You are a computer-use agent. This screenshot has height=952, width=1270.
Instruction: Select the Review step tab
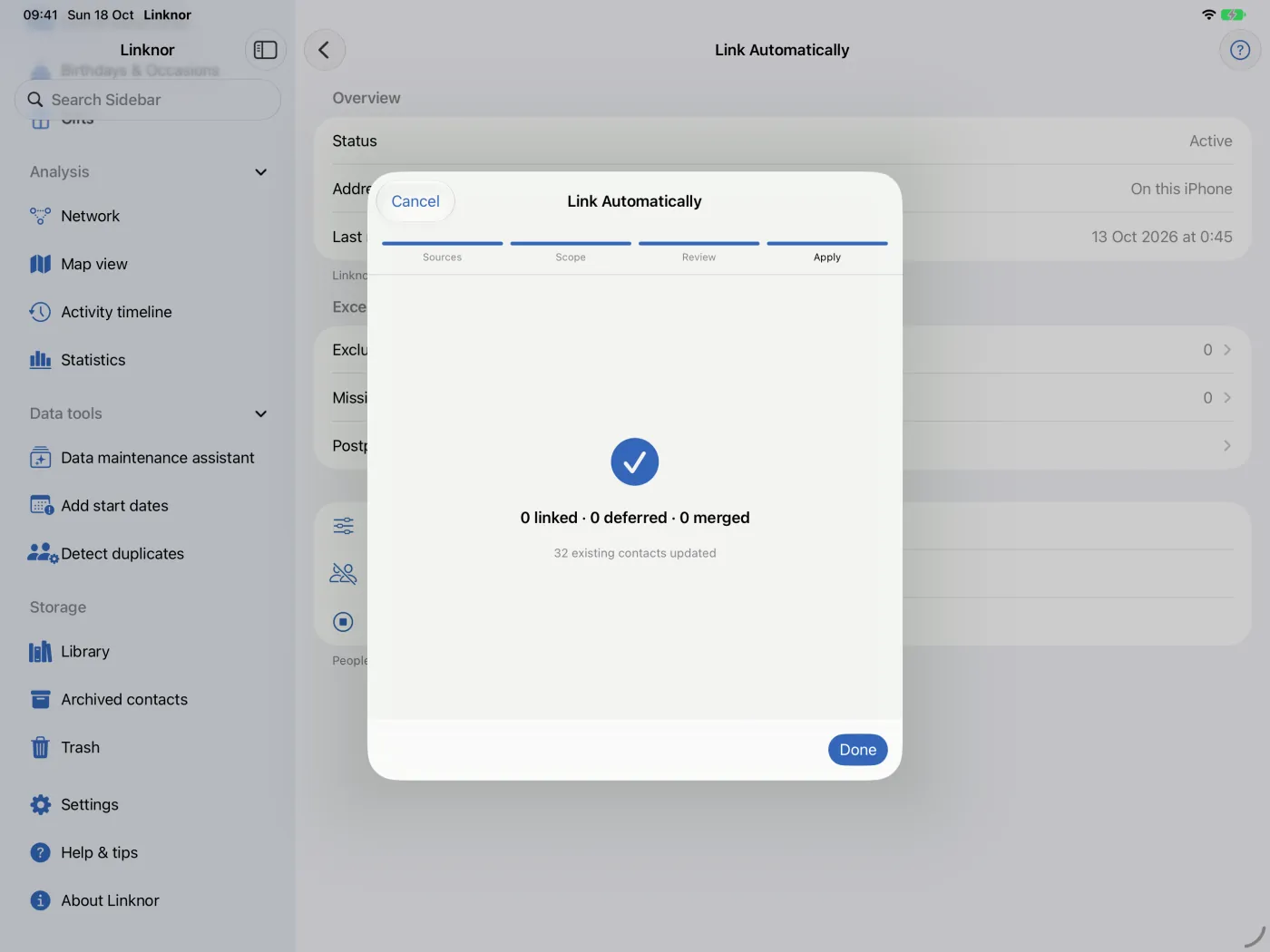click(698, 252)
